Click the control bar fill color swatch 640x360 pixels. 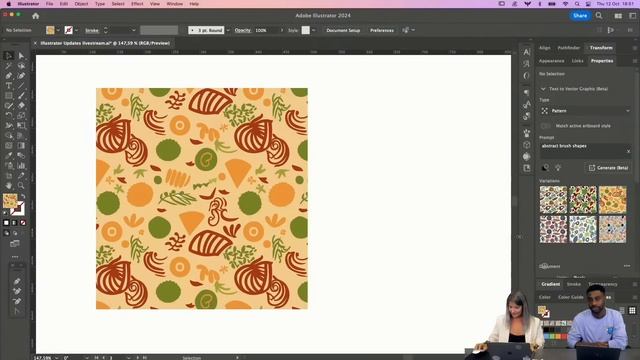point(50,30)
